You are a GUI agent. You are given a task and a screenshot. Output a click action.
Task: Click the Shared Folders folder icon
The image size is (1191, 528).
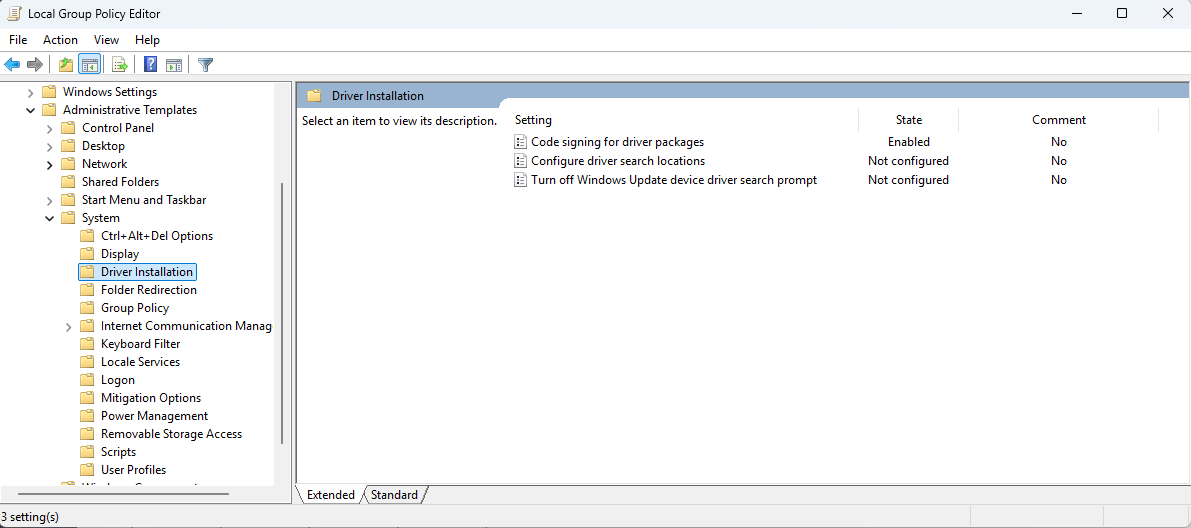(x=68, y=182)
